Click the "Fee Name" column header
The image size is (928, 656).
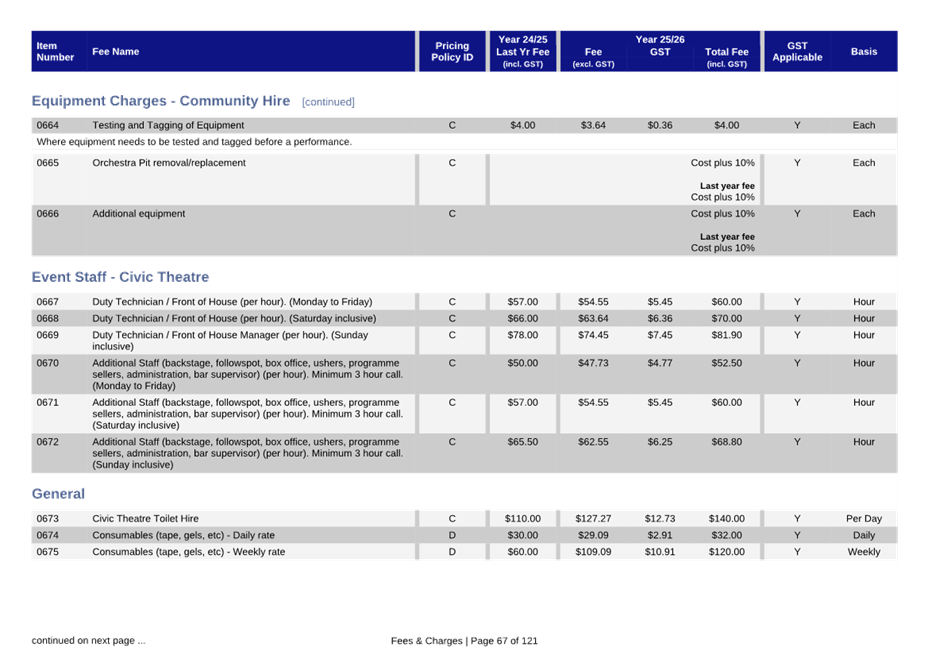pos(115,52)
